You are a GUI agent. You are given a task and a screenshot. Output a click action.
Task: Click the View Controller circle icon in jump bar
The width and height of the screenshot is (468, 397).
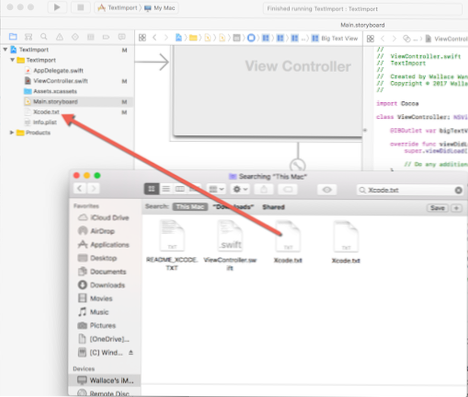pyautogui.click(x=251, y=38)
